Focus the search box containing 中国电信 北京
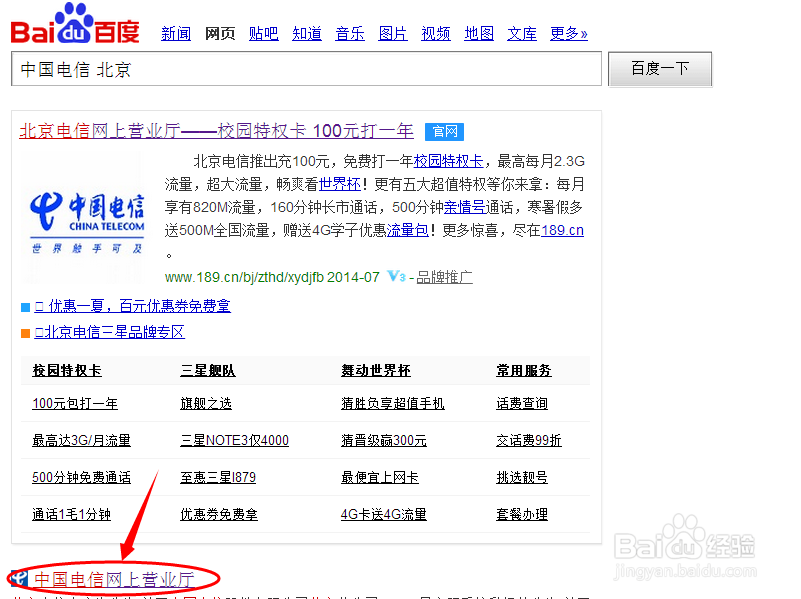This screenshot has width=801, height=599. [x=307, y=69]
